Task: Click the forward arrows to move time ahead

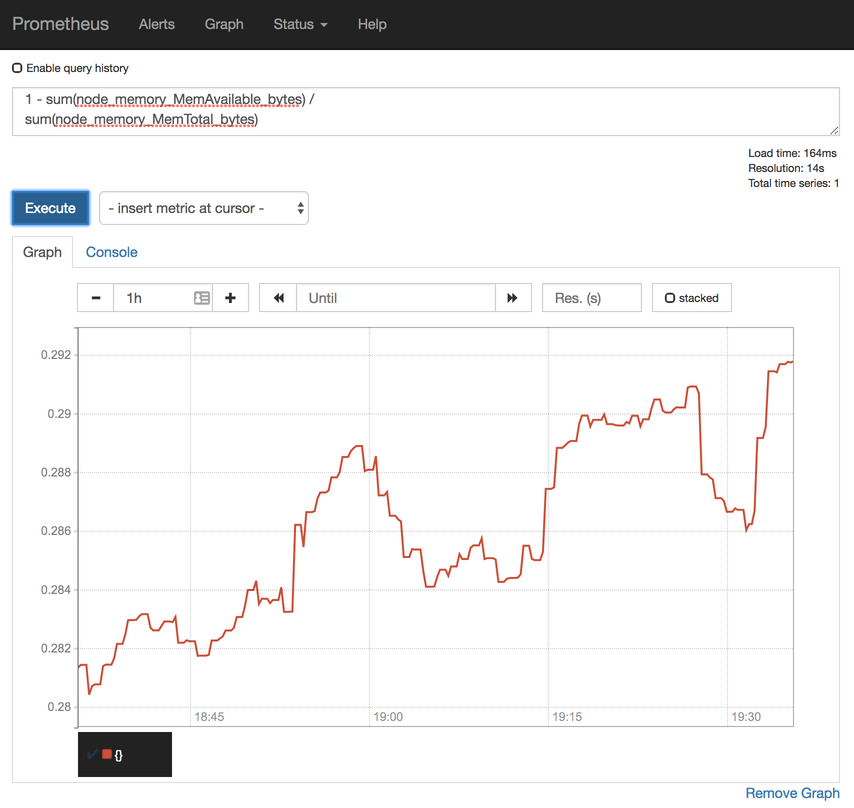Action: point(513,297)
